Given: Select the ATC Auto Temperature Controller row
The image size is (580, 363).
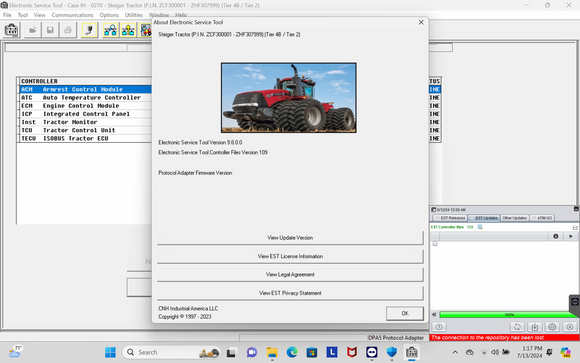Looking at the screenshot, I should [x=85, y=97].
